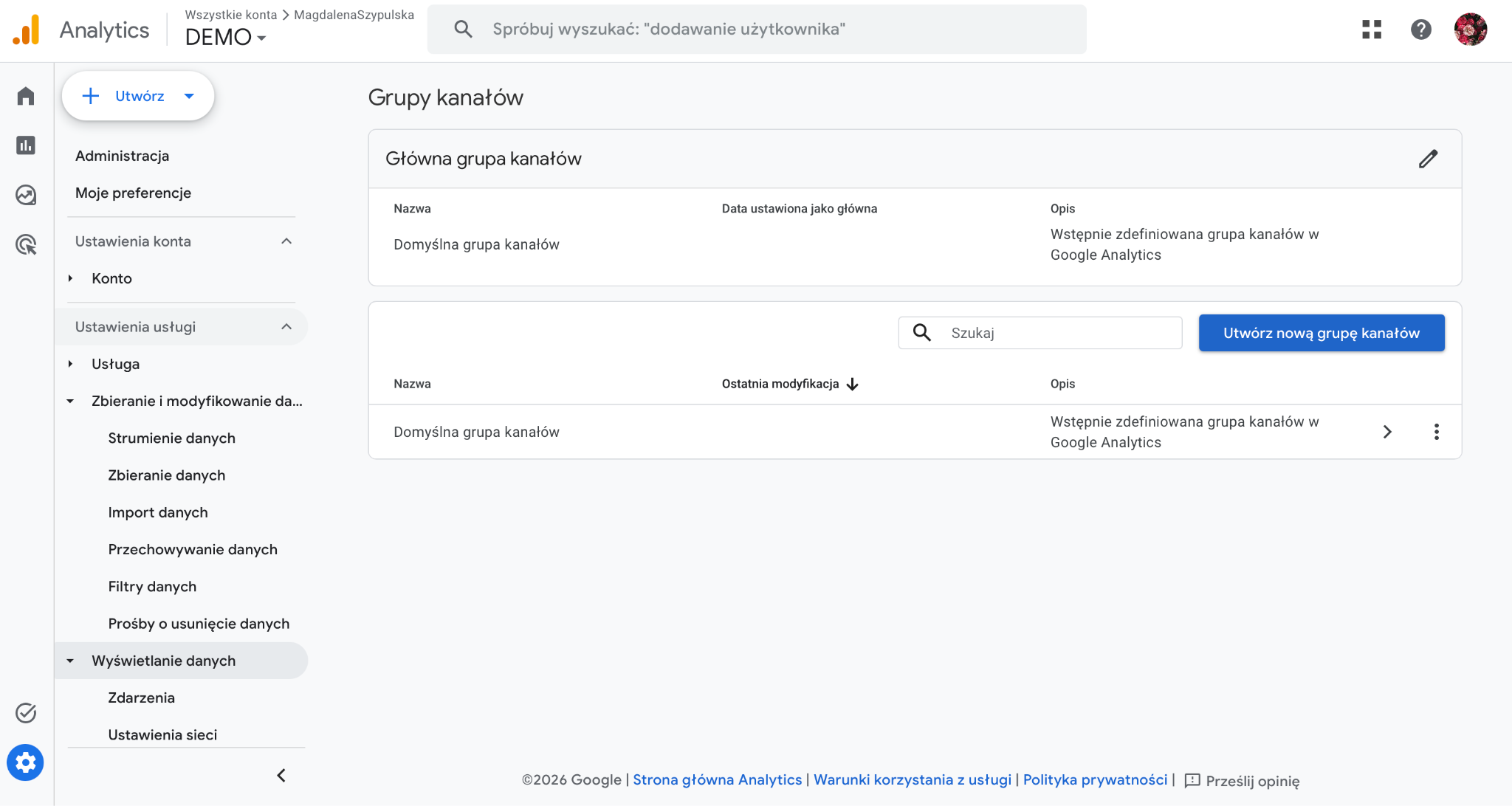1512x806 pixels.
Task: Select Zbieranie danych
Action: point(167,475)
